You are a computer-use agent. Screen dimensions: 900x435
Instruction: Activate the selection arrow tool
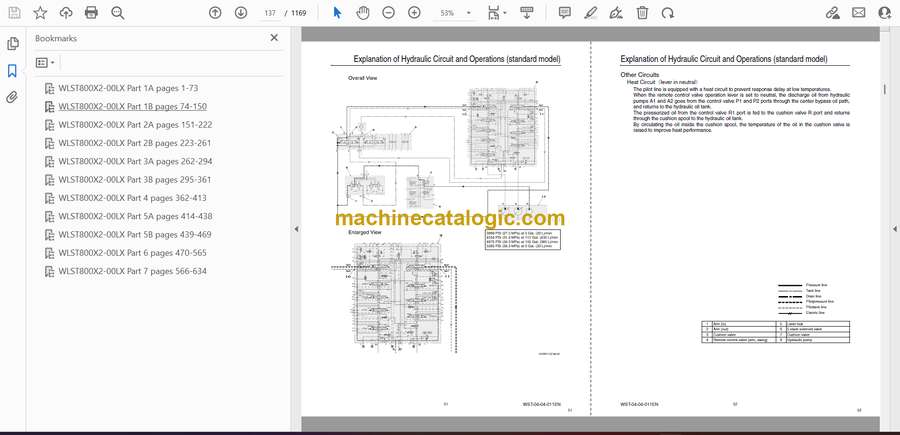pyautogui.click(x=338, y=13)
